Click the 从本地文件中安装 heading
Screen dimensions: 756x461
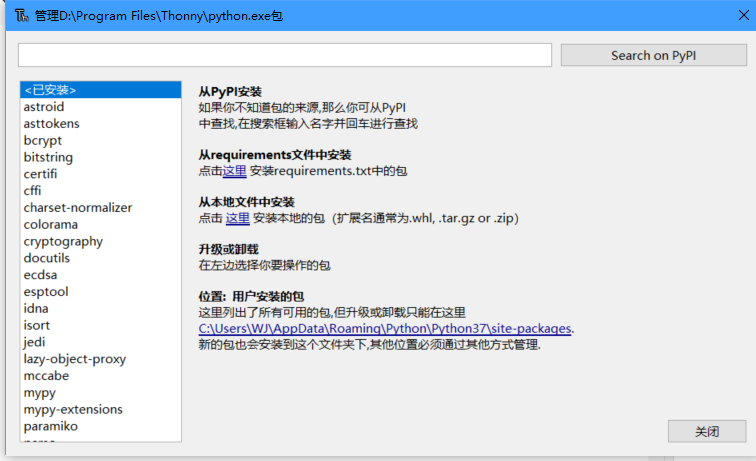pos(246,202)
